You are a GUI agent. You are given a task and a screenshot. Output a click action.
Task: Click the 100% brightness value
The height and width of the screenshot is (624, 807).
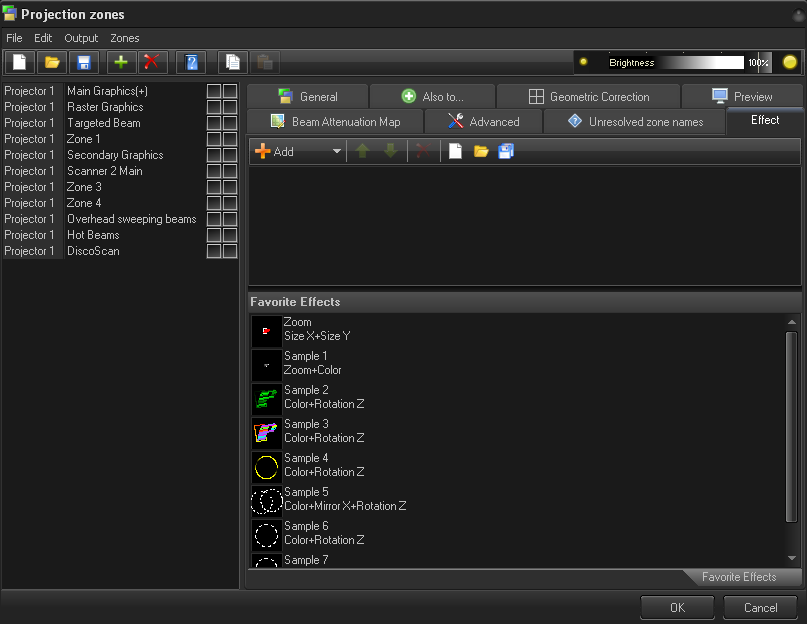tap(758, 62)
